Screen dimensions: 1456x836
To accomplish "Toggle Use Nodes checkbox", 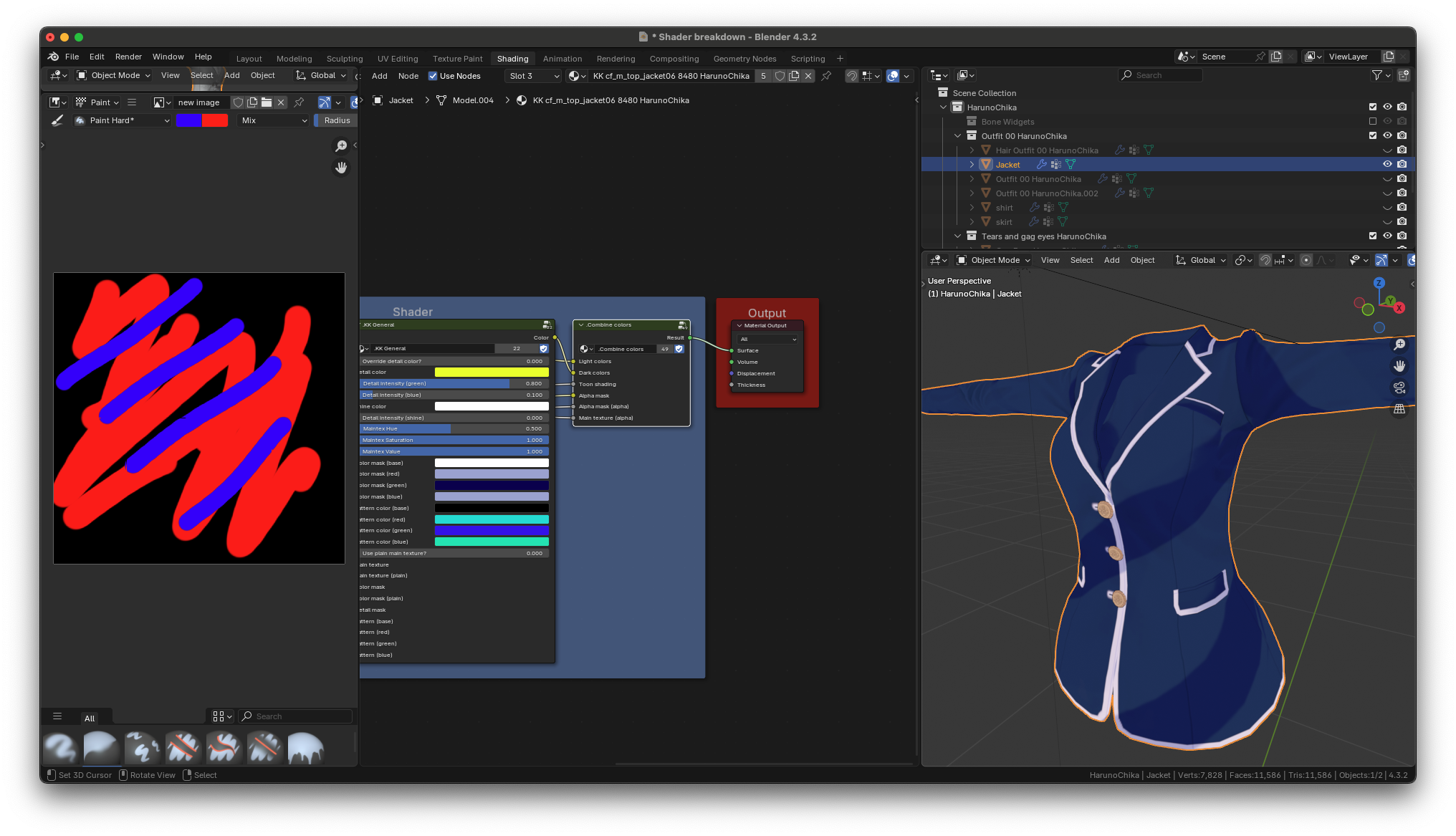I will [x=433, y=76].
